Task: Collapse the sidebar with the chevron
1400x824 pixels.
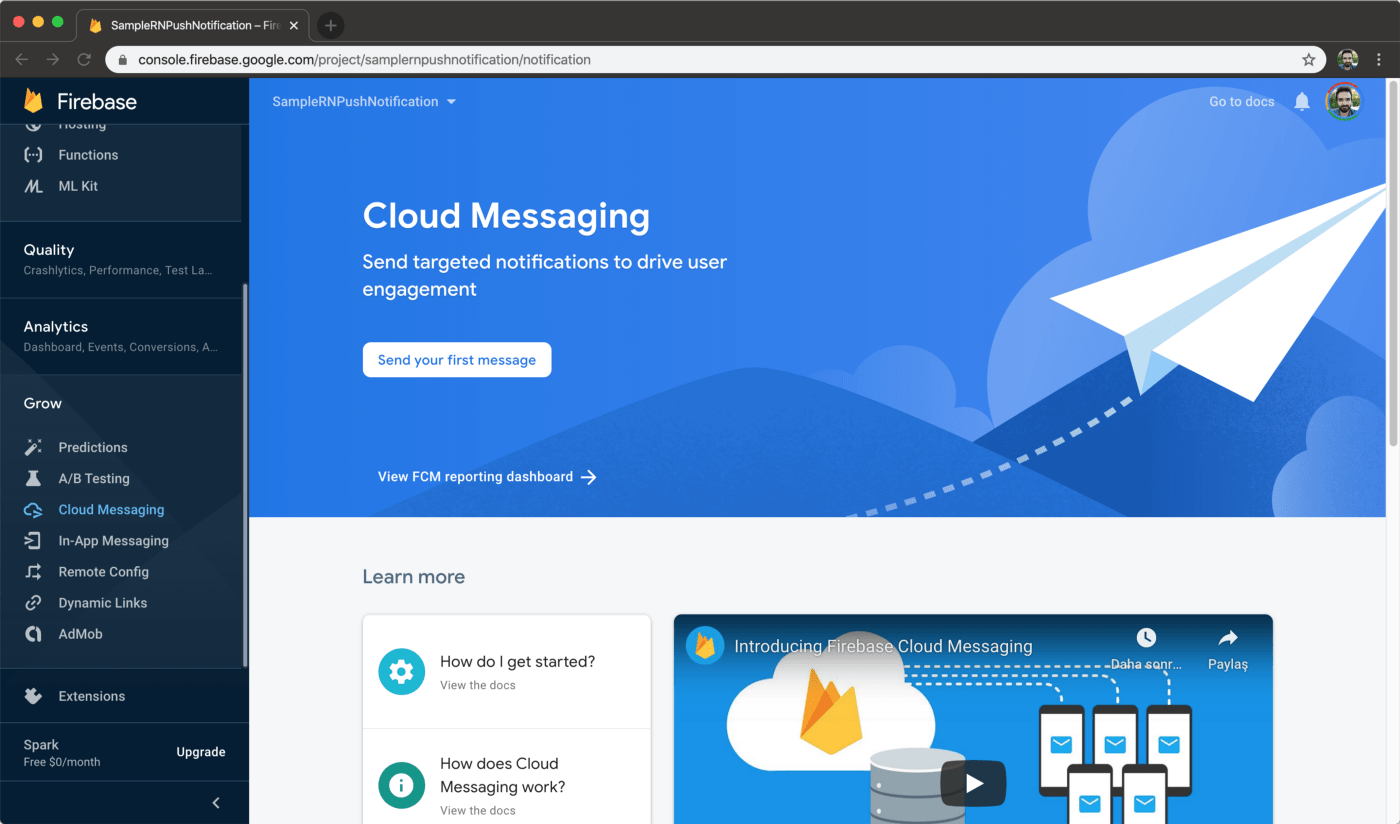Action: 216,802
